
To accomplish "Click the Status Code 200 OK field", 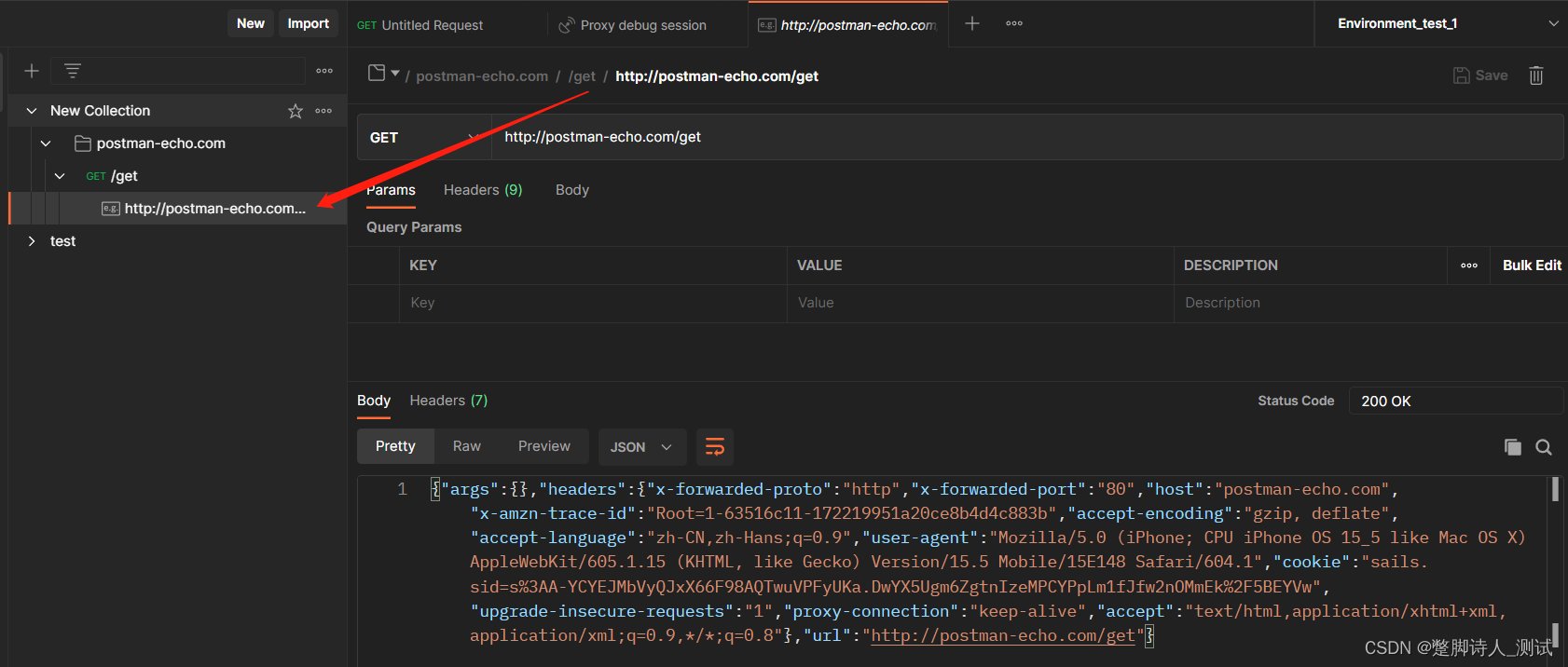I will click(1455, 401).
